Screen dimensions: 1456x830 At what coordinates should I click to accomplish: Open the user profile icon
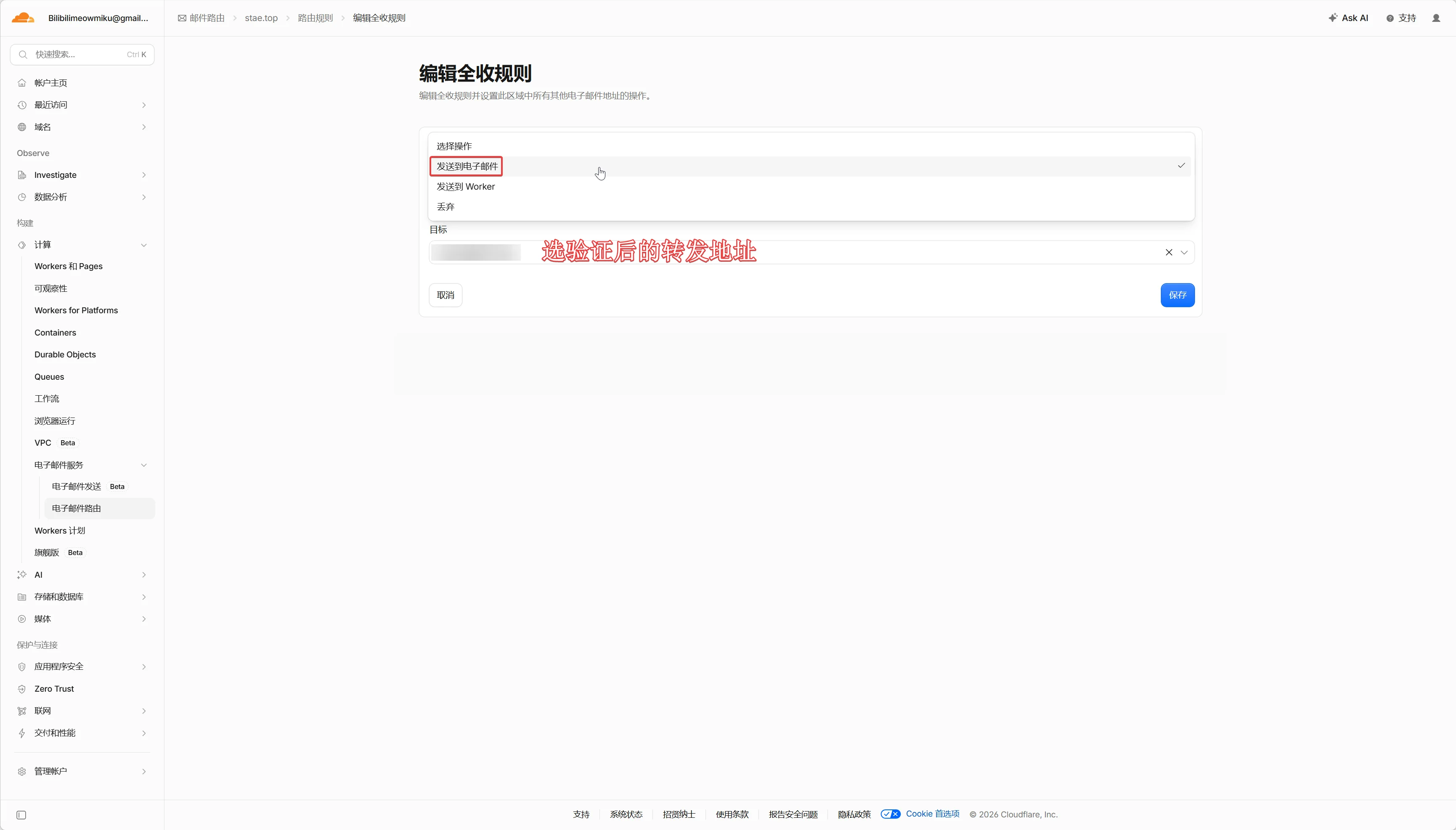point(1436,18)
